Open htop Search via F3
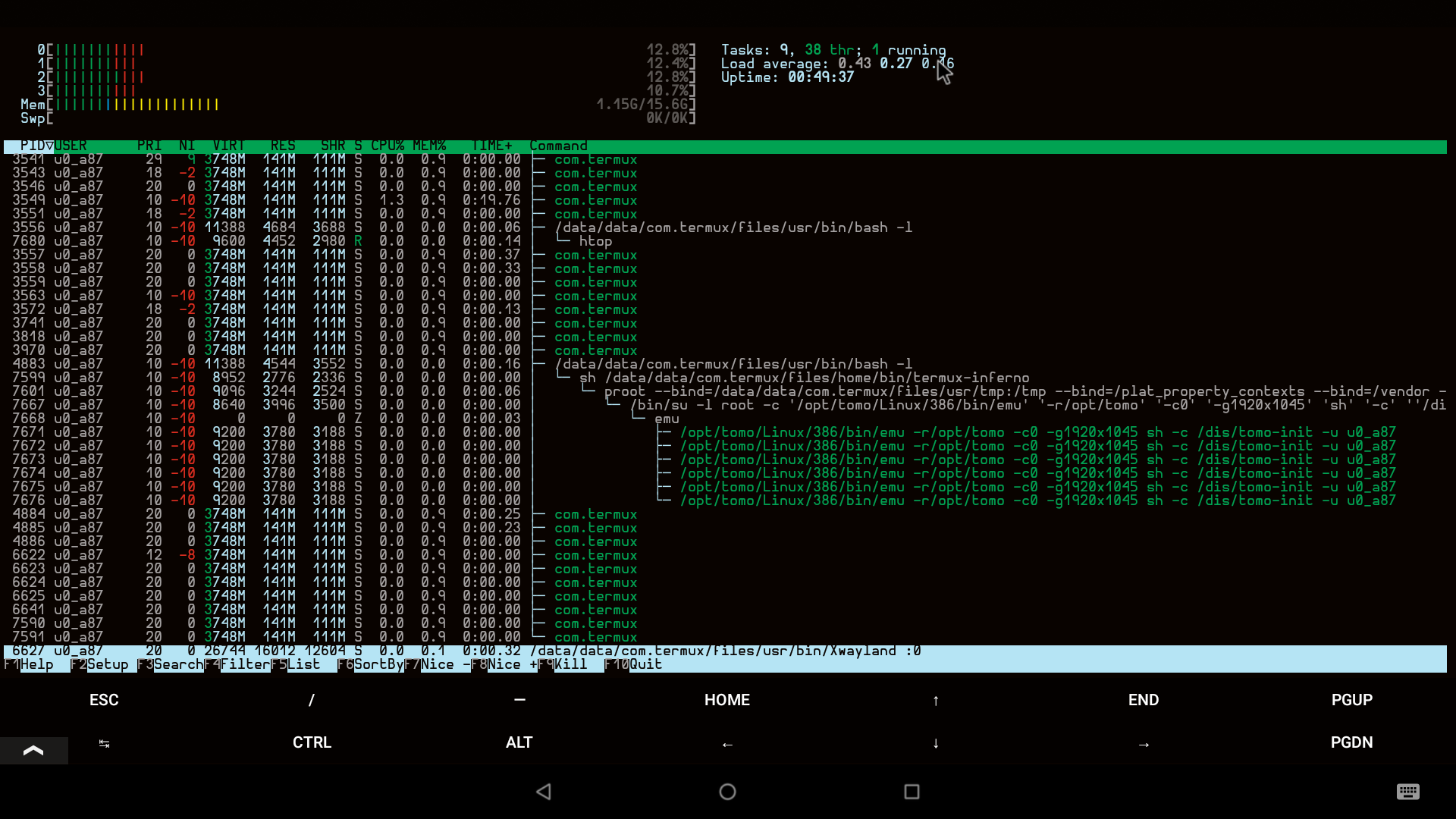The height and width of the screenshot is (819, 1456). (x=171, y=664)
